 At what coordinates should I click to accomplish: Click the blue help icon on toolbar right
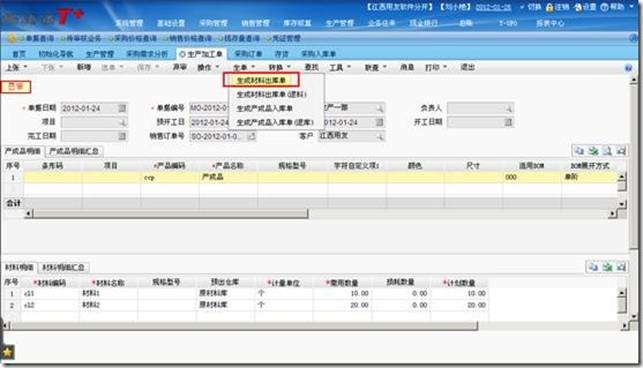click(x=629, y=68)
